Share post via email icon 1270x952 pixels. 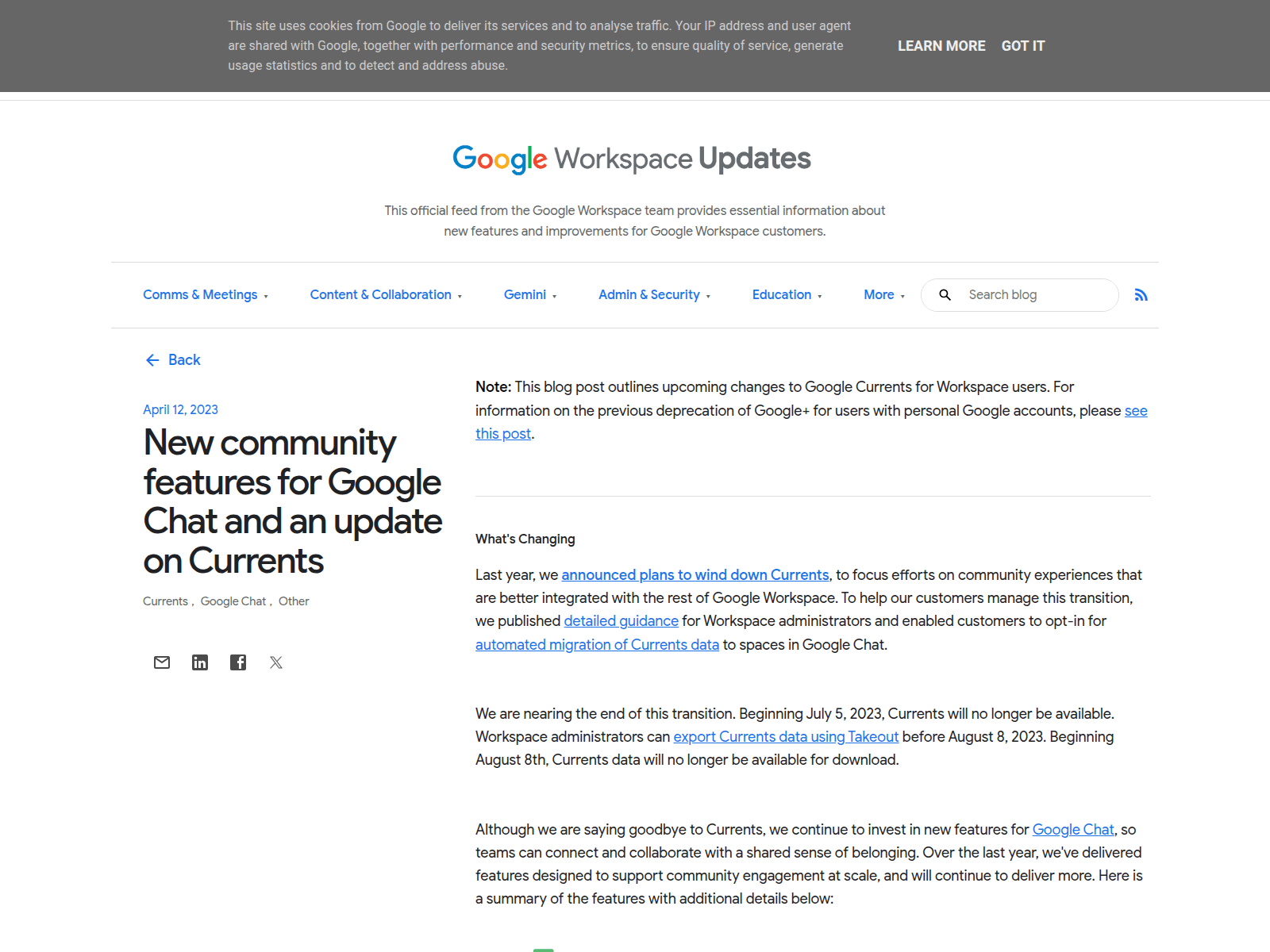point(162,662)
